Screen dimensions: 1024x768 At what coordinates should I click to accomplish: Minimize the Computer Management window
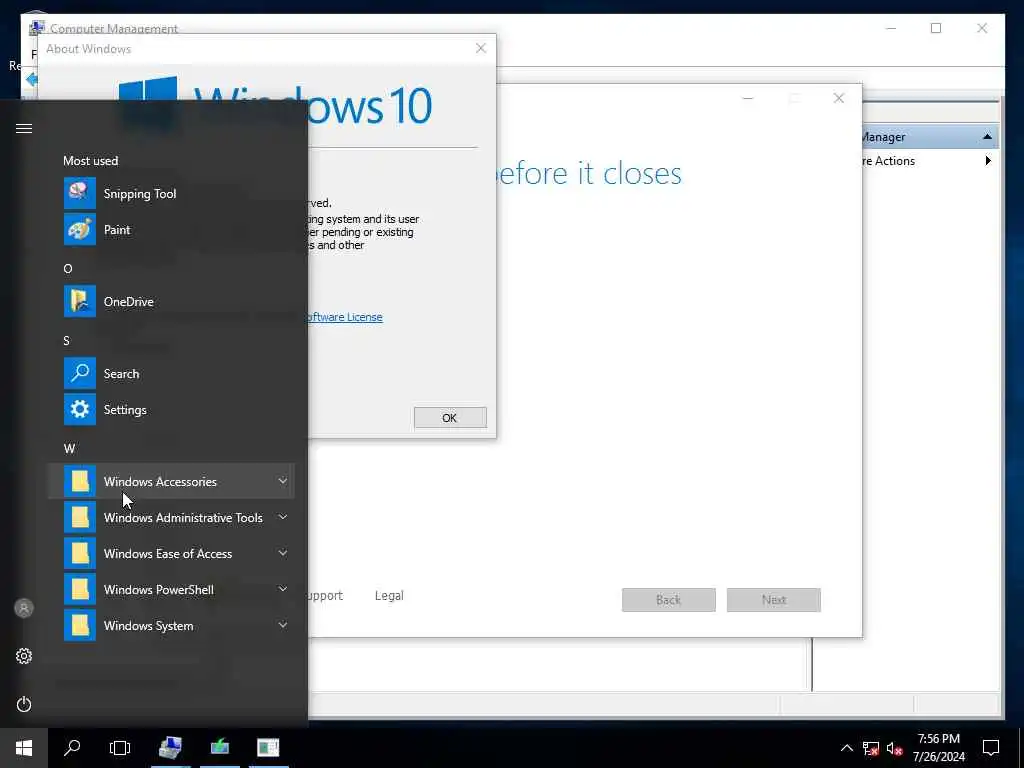coord(891,28)
